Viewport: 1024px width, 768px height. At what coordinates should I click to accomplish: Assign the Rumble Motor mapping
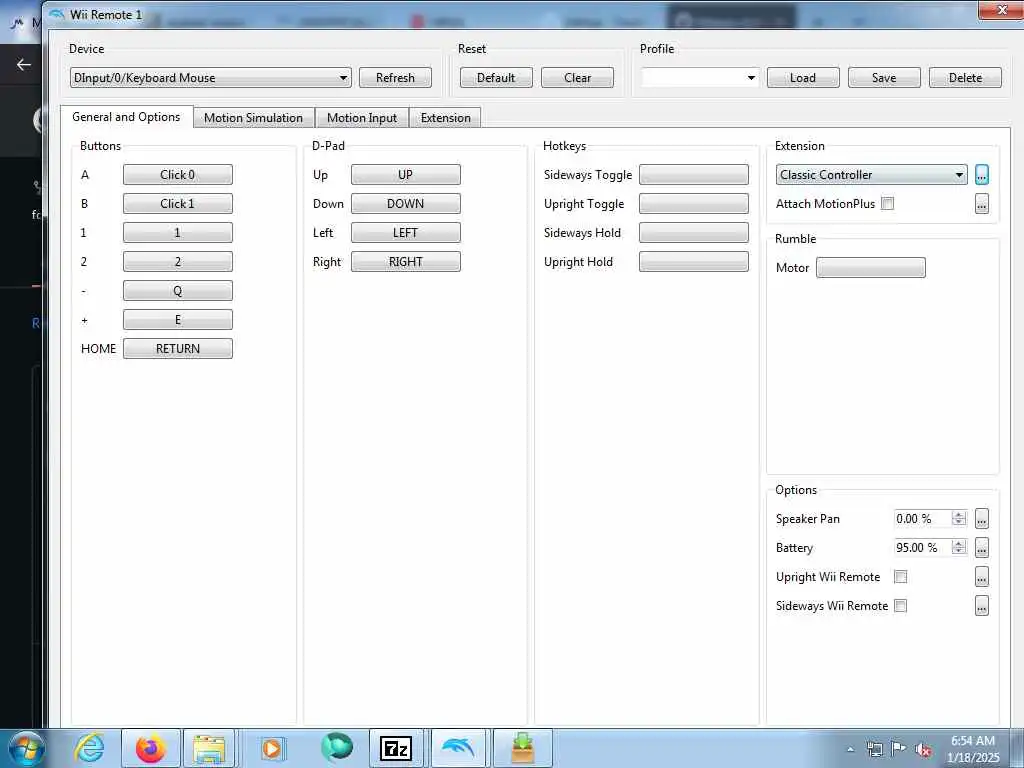click(x=871, y=267)
